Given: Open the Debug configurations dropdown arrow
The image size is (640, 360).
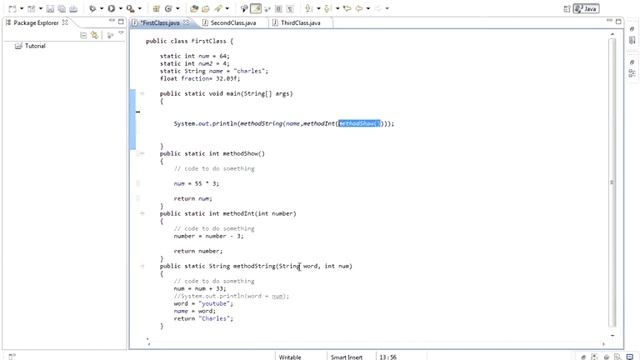Looking at the screenshot, I should [x=101, y=9].
